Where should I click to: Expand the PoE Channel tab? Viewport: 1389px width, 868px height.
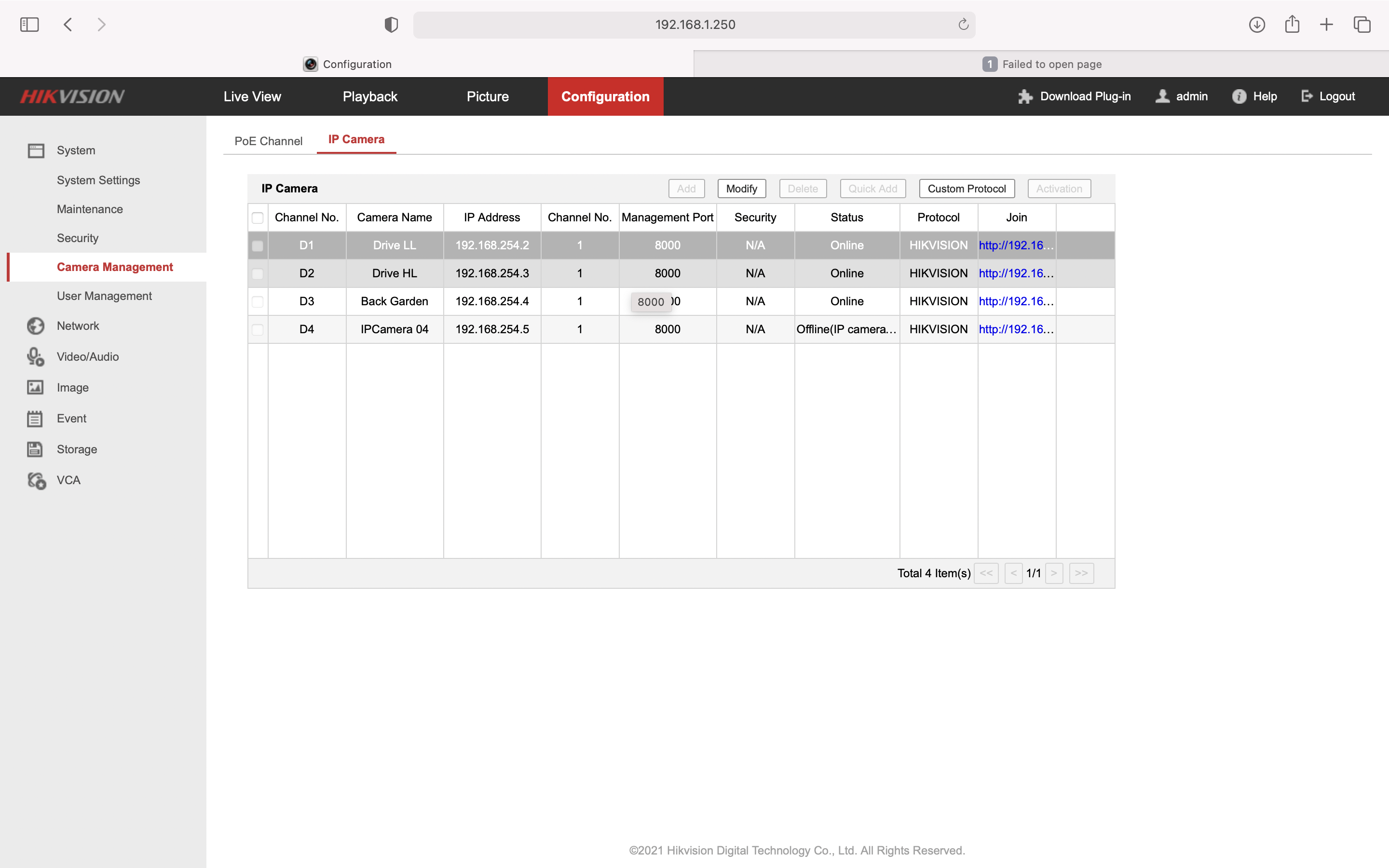(x=268, y=140)
